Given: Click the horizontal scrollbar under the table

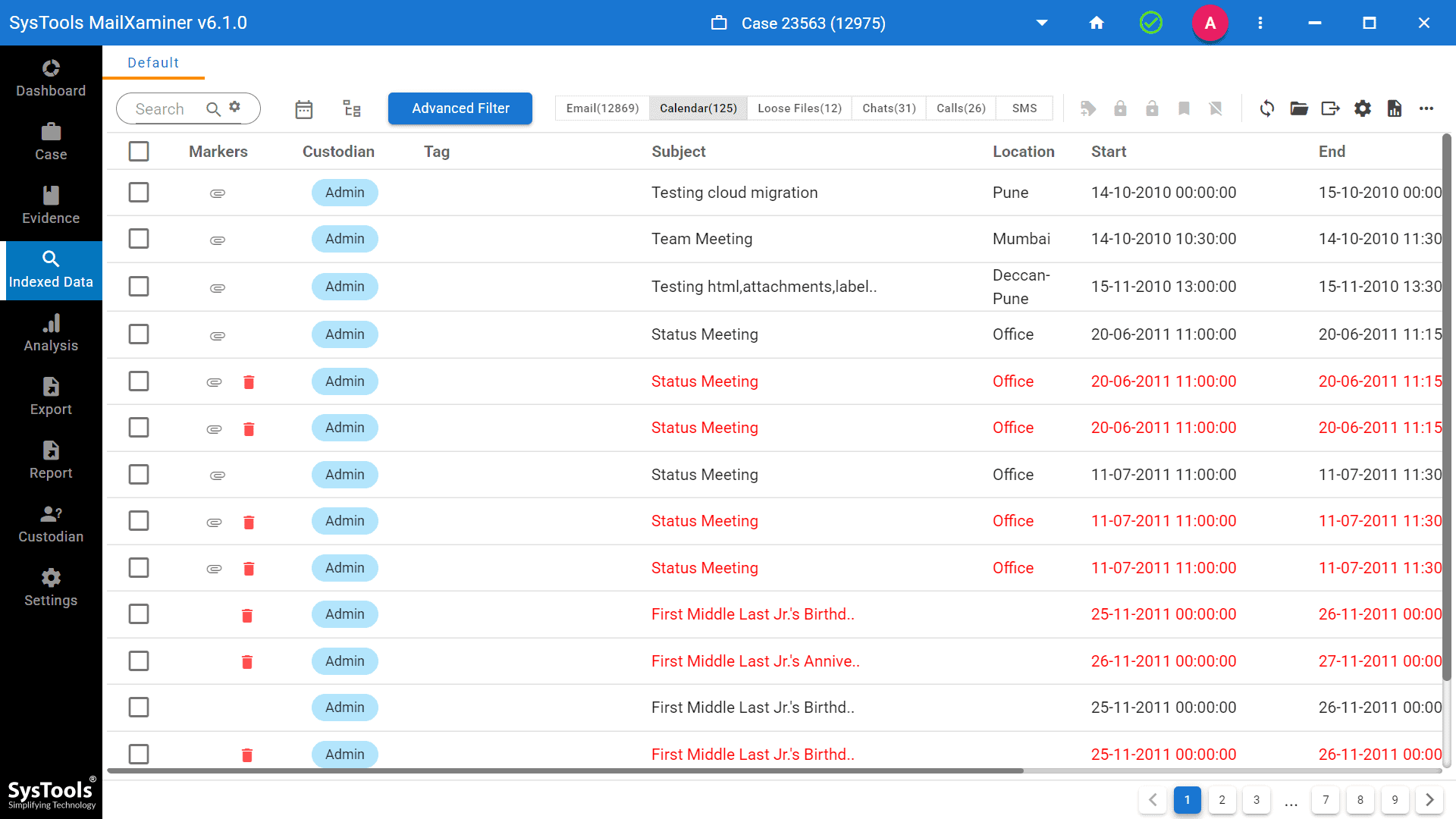Looking at the screenshot, I should [x=565, y=770].
